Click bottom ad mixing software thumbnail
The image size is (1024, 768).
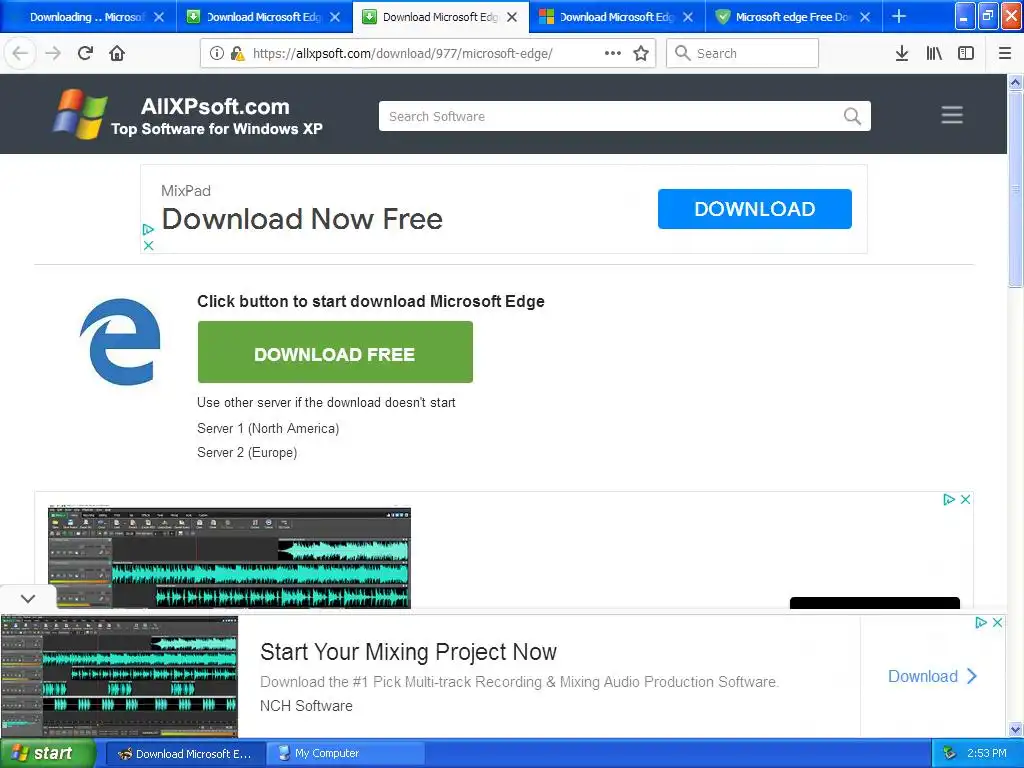tap(120, 676)
